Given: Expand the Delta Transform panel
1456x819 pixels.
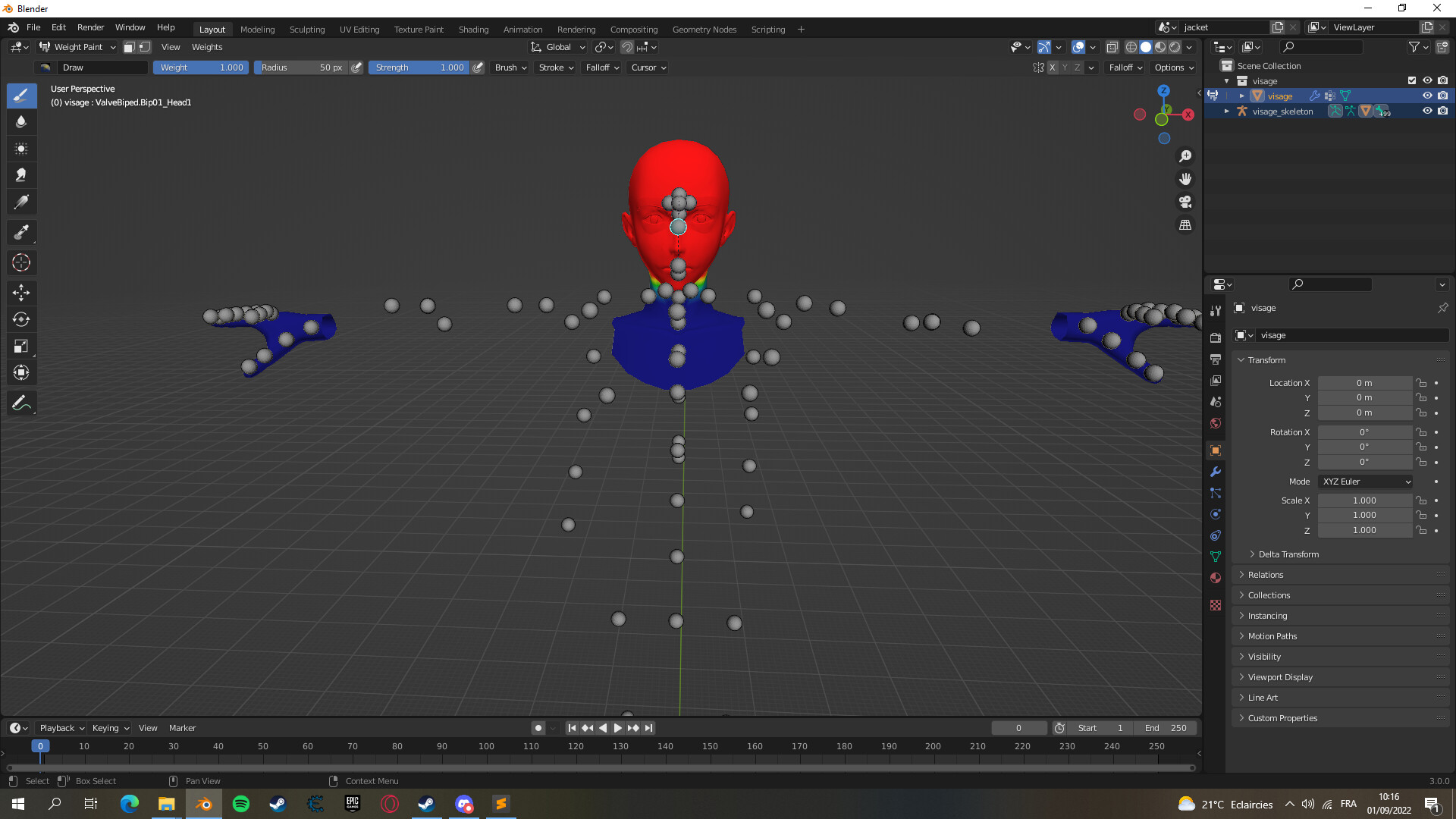Looking at the screenshot, I should click(1288, 554).
